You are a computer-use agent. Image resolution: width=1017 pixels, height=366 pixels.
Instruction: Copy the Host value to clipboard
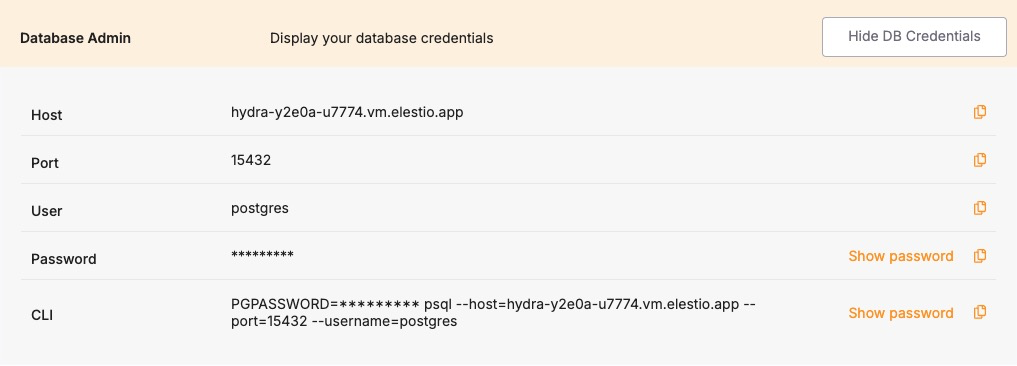(x=980, y=112)
